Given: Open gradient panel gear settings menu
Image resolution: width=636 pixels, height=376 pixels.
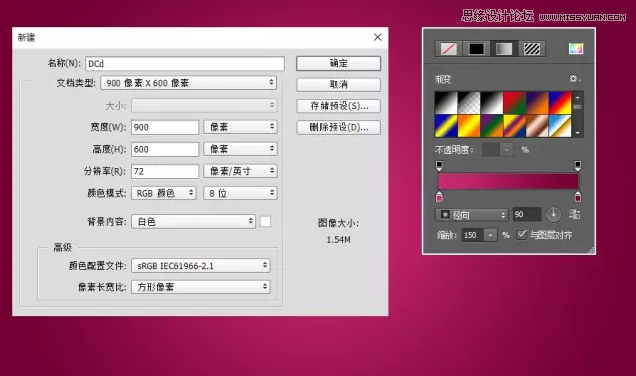Looking at the screenshot, I should 574,79.
